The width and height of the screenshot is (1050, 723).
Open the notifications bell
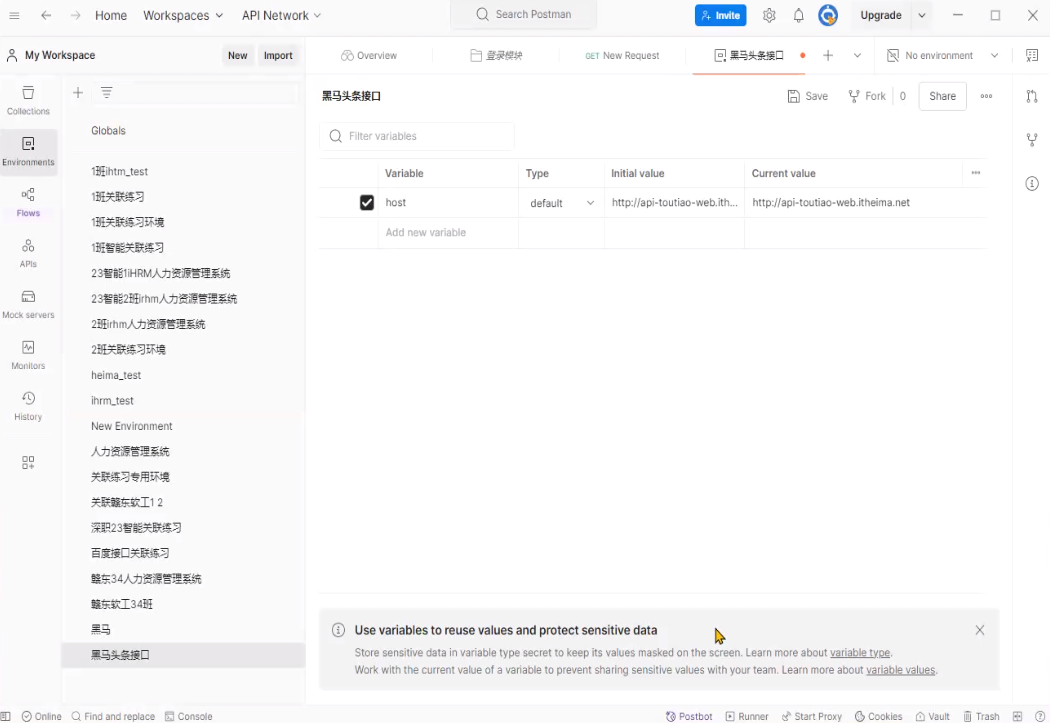[x=798, y=15]
